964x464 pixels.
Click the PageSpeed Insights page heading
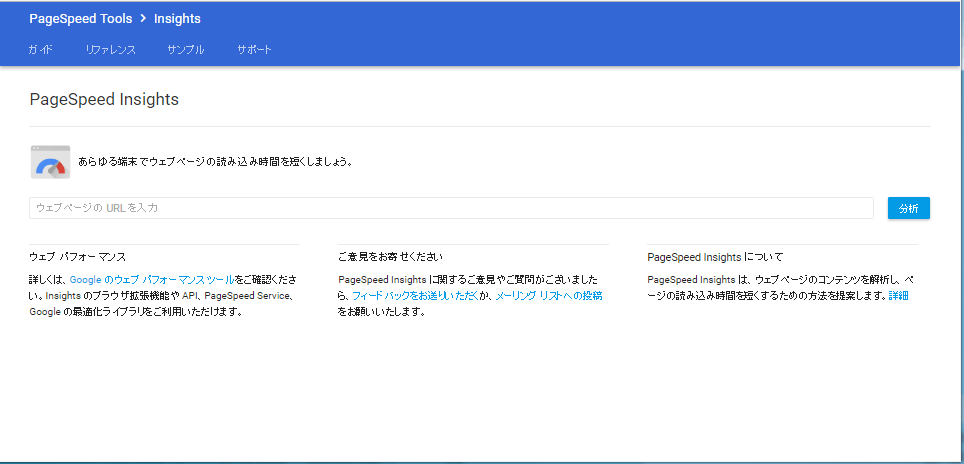tap(104, 100)
